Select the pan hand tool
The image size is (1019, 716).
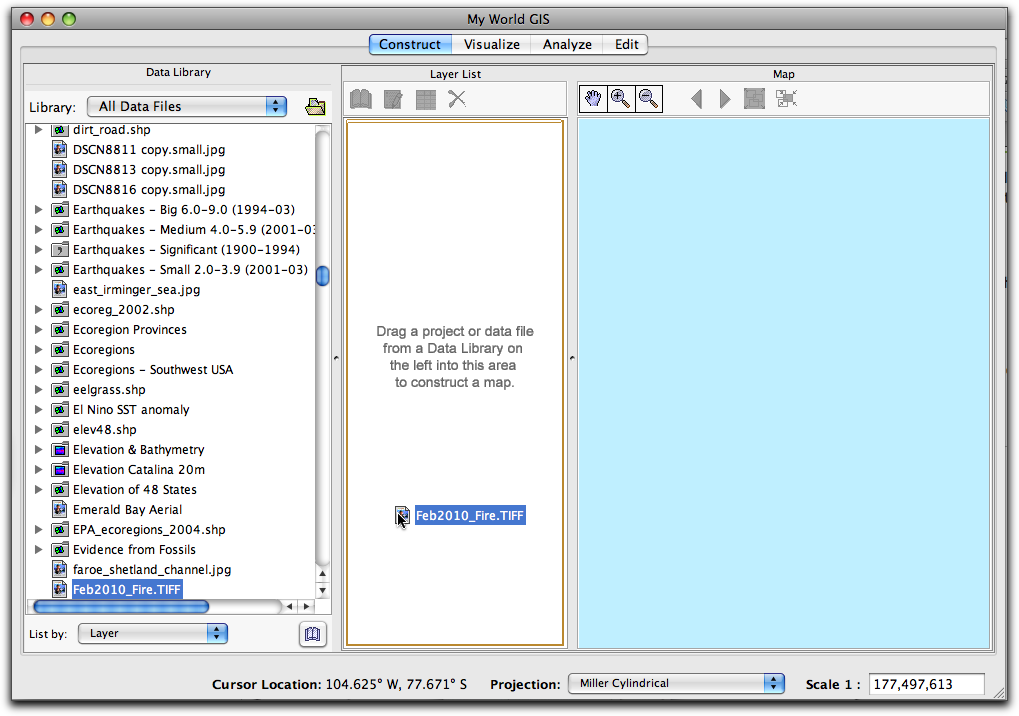tap(593, 98)
